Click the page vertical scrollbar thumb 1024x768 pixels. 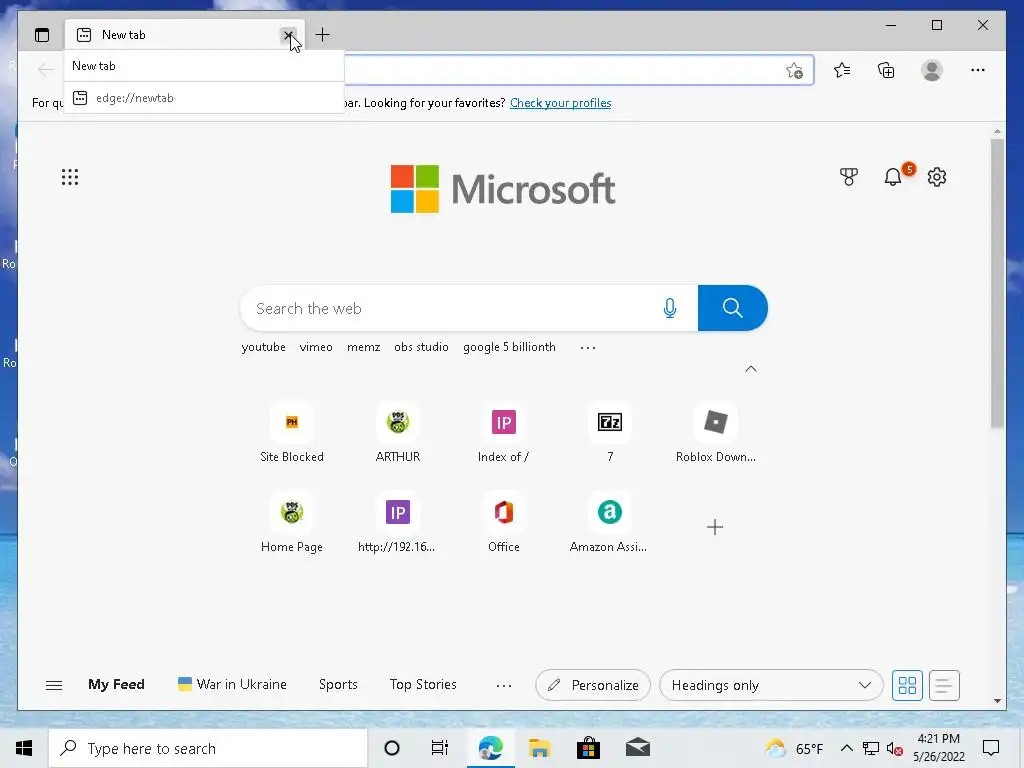(x=997, y=283)
